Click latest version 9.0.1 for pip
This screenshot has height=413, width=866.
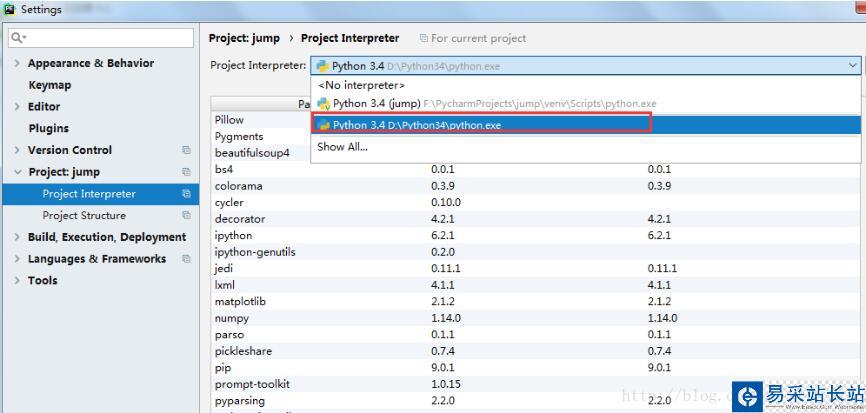point(659,368)
